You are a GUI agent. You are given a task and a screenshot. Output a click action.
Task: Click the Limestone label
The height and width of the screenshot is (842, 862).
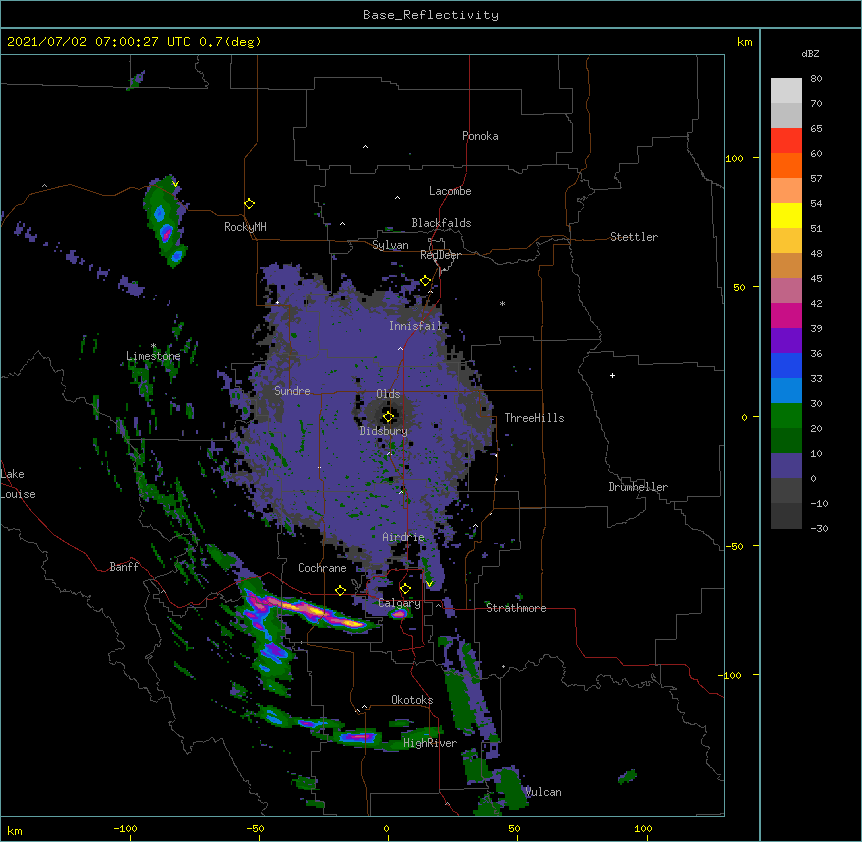point(153,356)
